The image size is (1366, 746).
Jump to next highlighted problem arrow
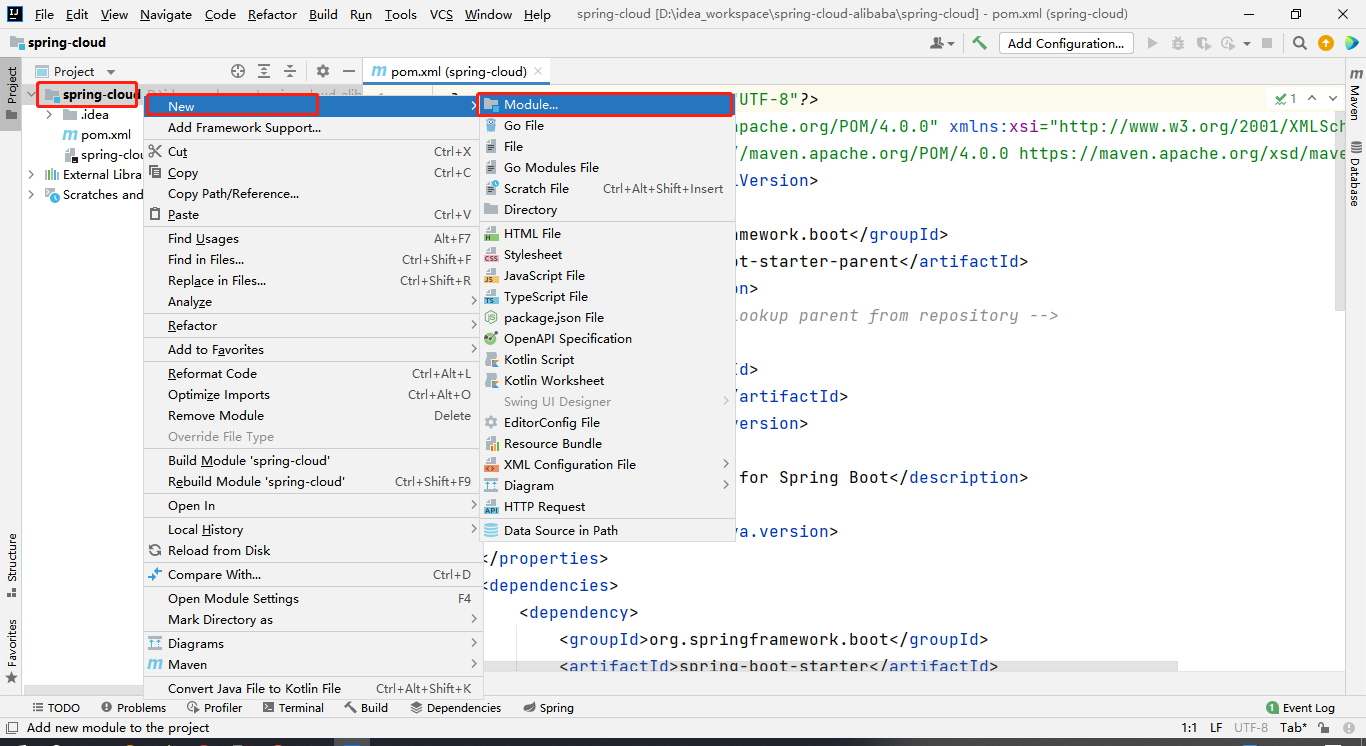pyautogui.click(x=1334, y=98)
